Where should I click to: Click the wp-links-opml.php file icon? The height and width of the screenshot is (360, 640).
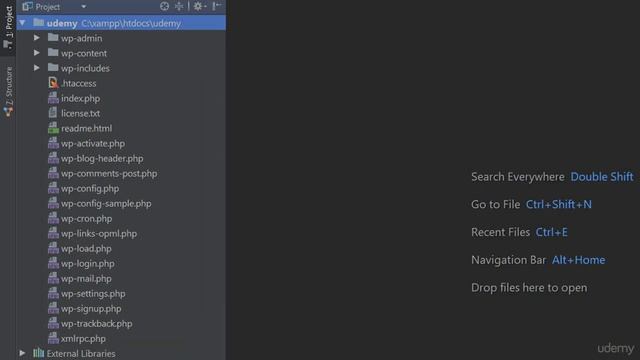pyautogui.click(x=53, y=233)
